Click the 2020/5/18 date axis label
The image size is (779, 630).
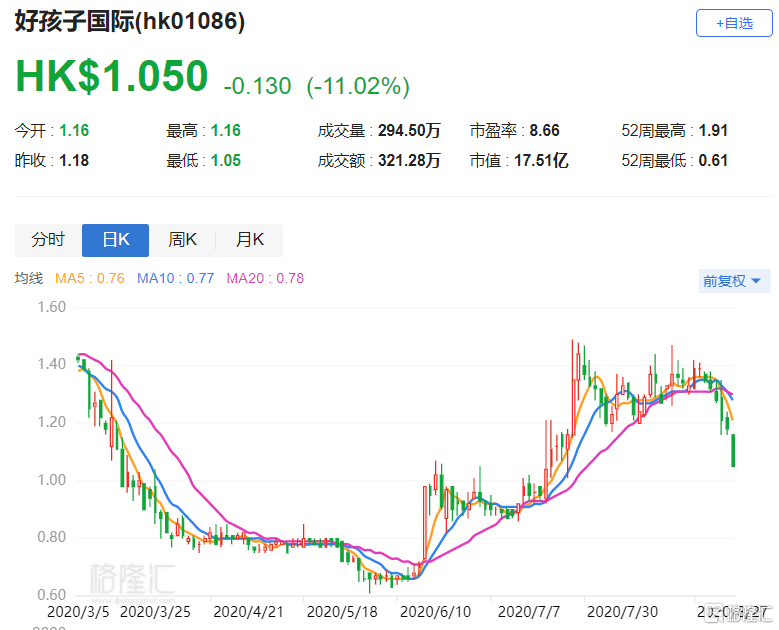342,612
